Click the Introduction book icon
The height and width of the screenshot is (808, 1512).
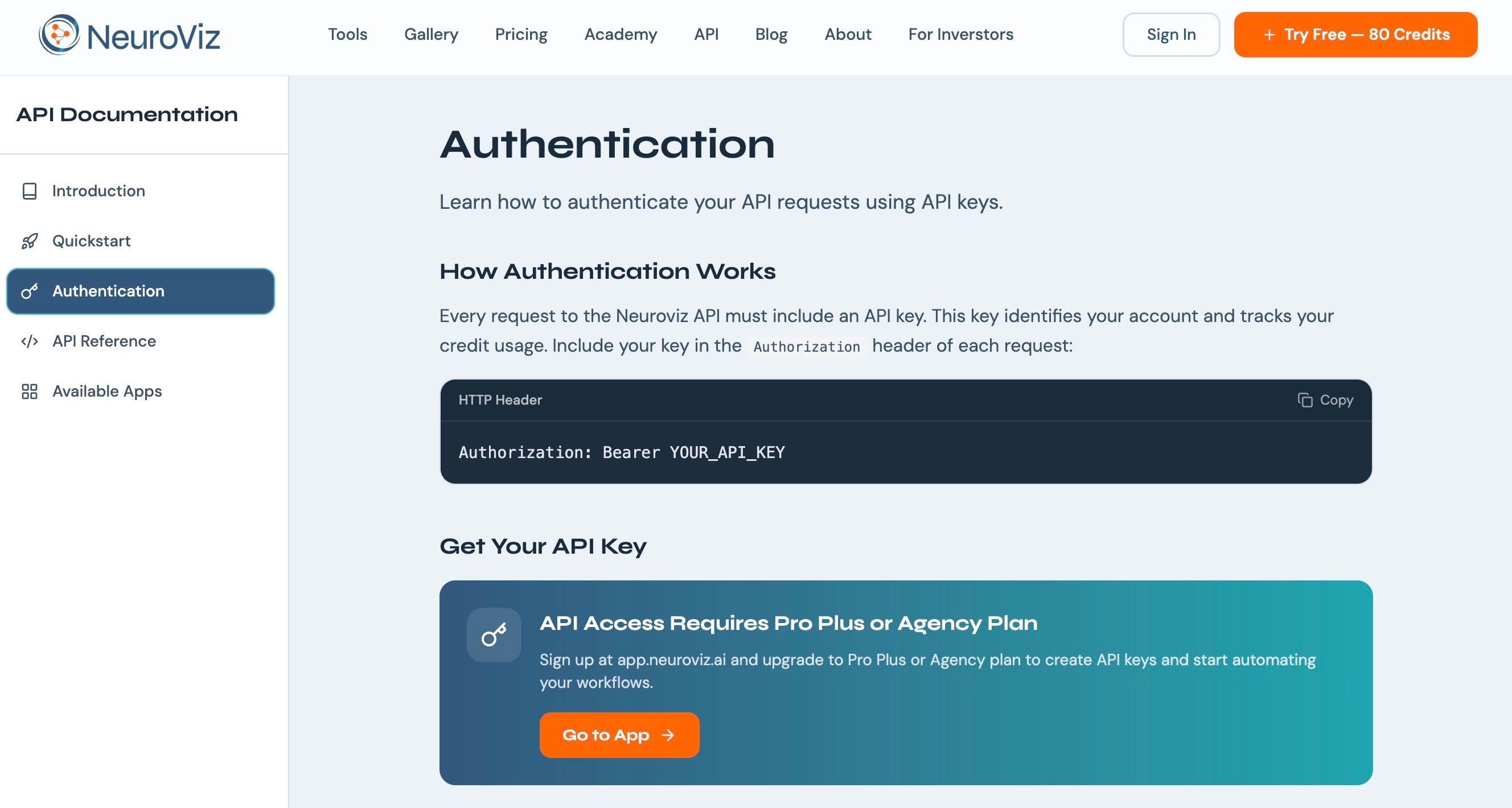[30, 191]
